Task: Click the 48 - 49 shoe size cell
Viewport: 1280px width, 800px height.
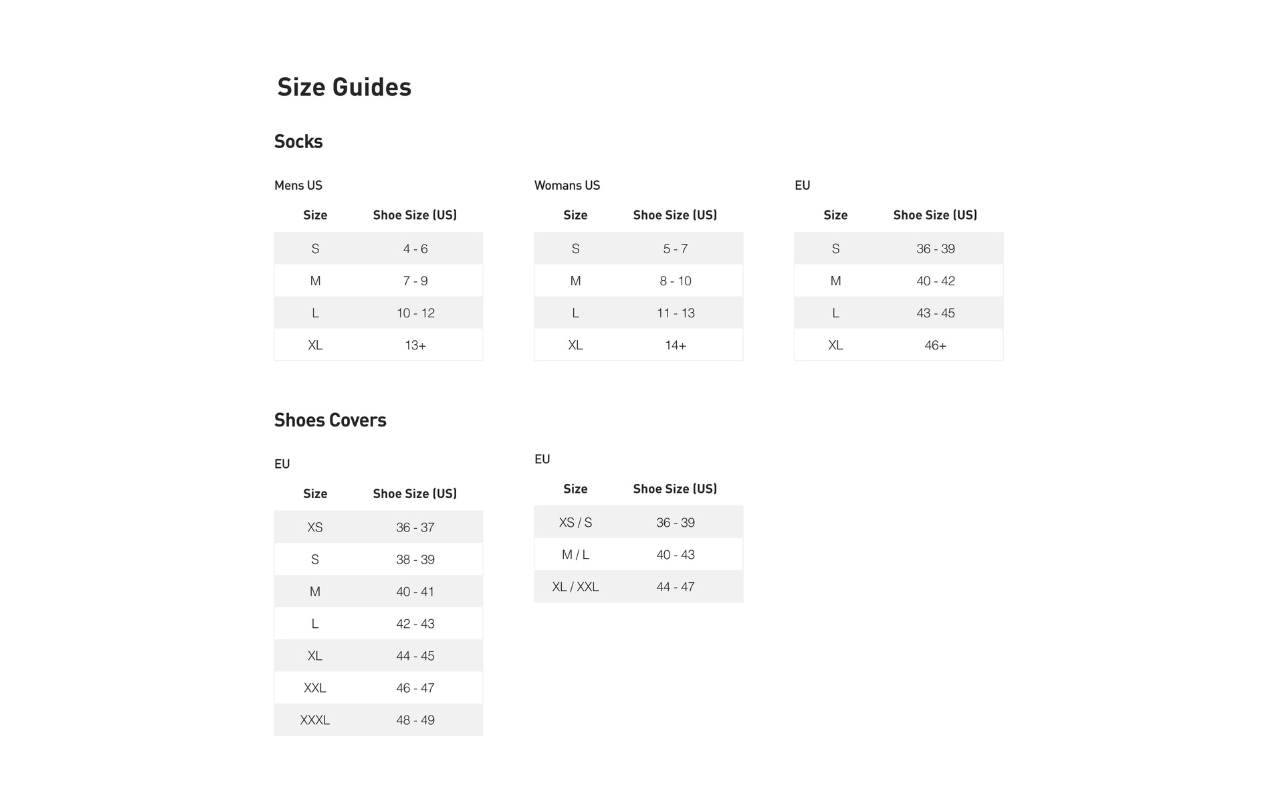Action: [415, 720]
